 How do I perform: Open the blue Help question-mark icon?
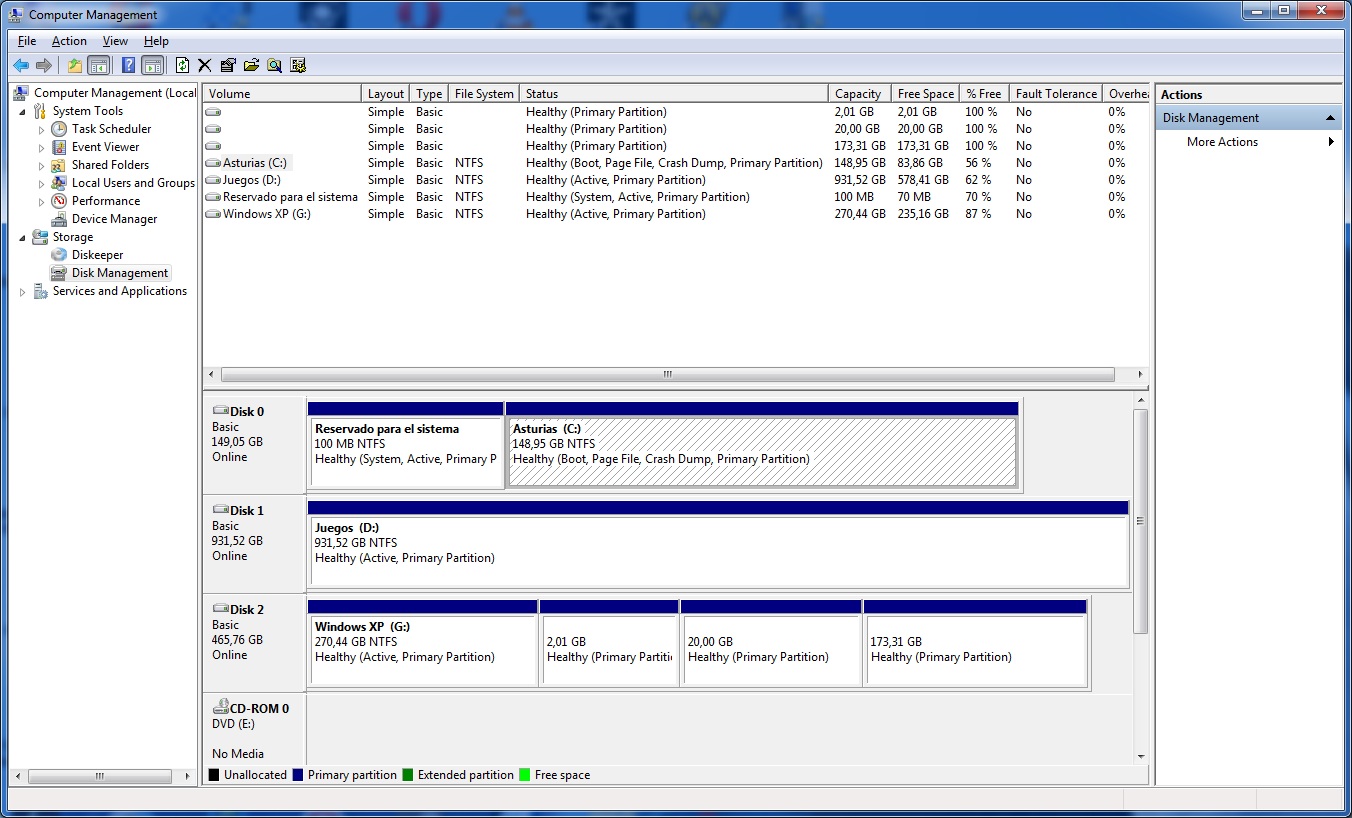(x=129, y=65)
